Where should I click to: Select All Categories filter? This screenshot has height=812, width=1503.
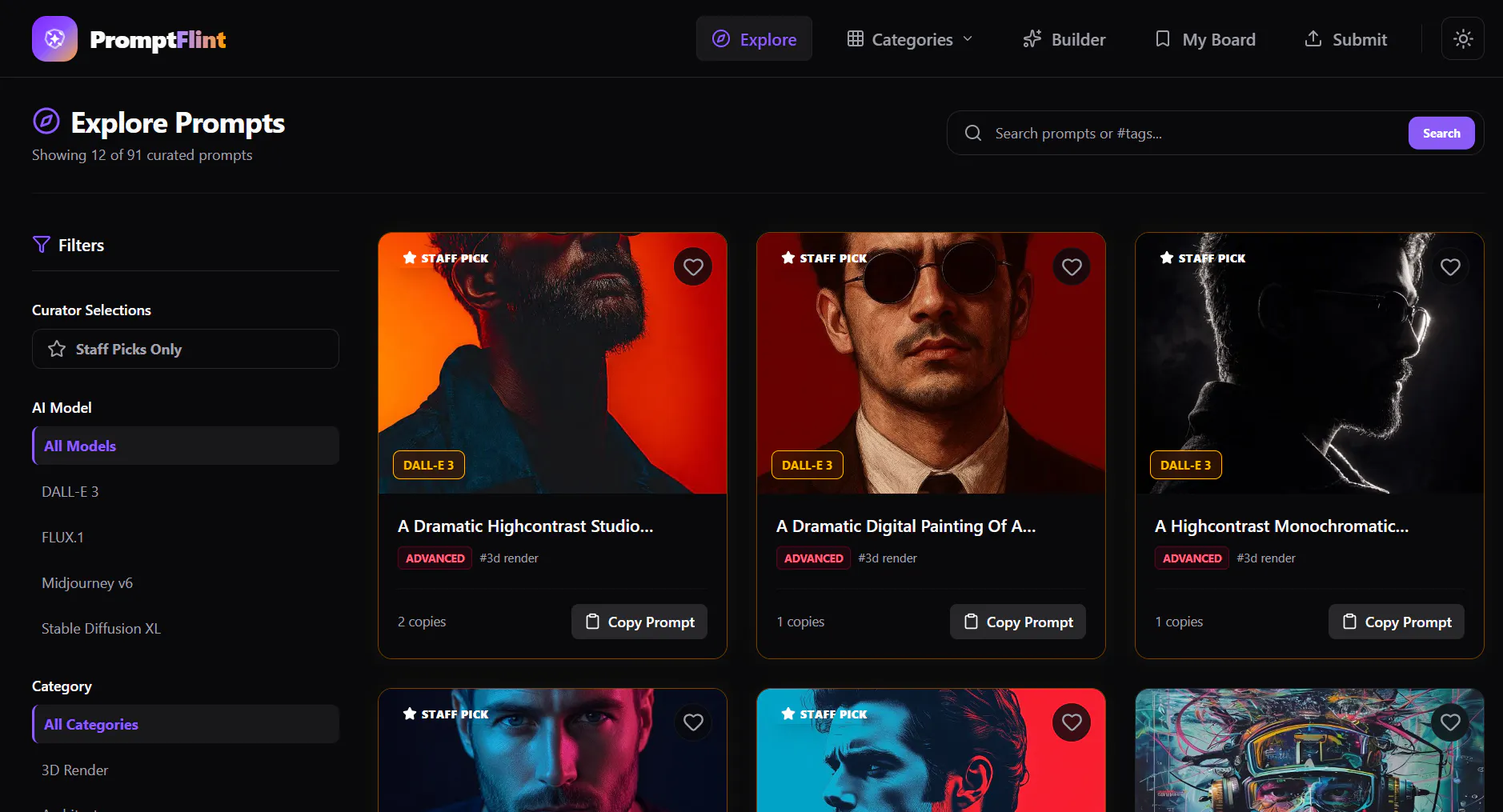pyautogui.click(x=186, y=724)
